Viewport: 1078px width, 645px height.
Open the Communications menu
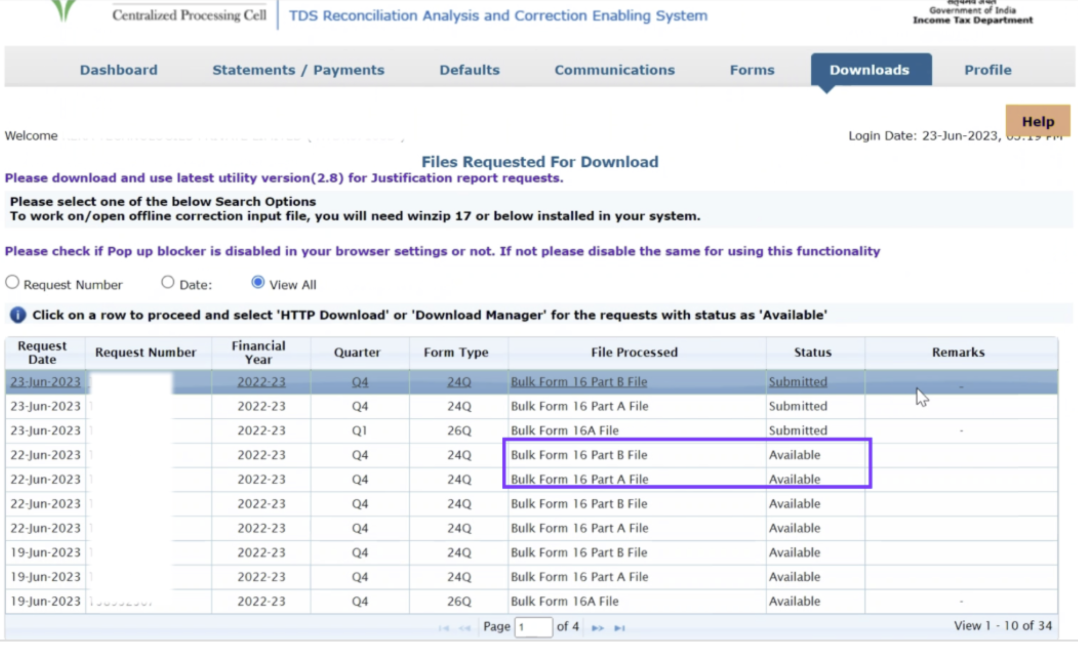[614, 70]
